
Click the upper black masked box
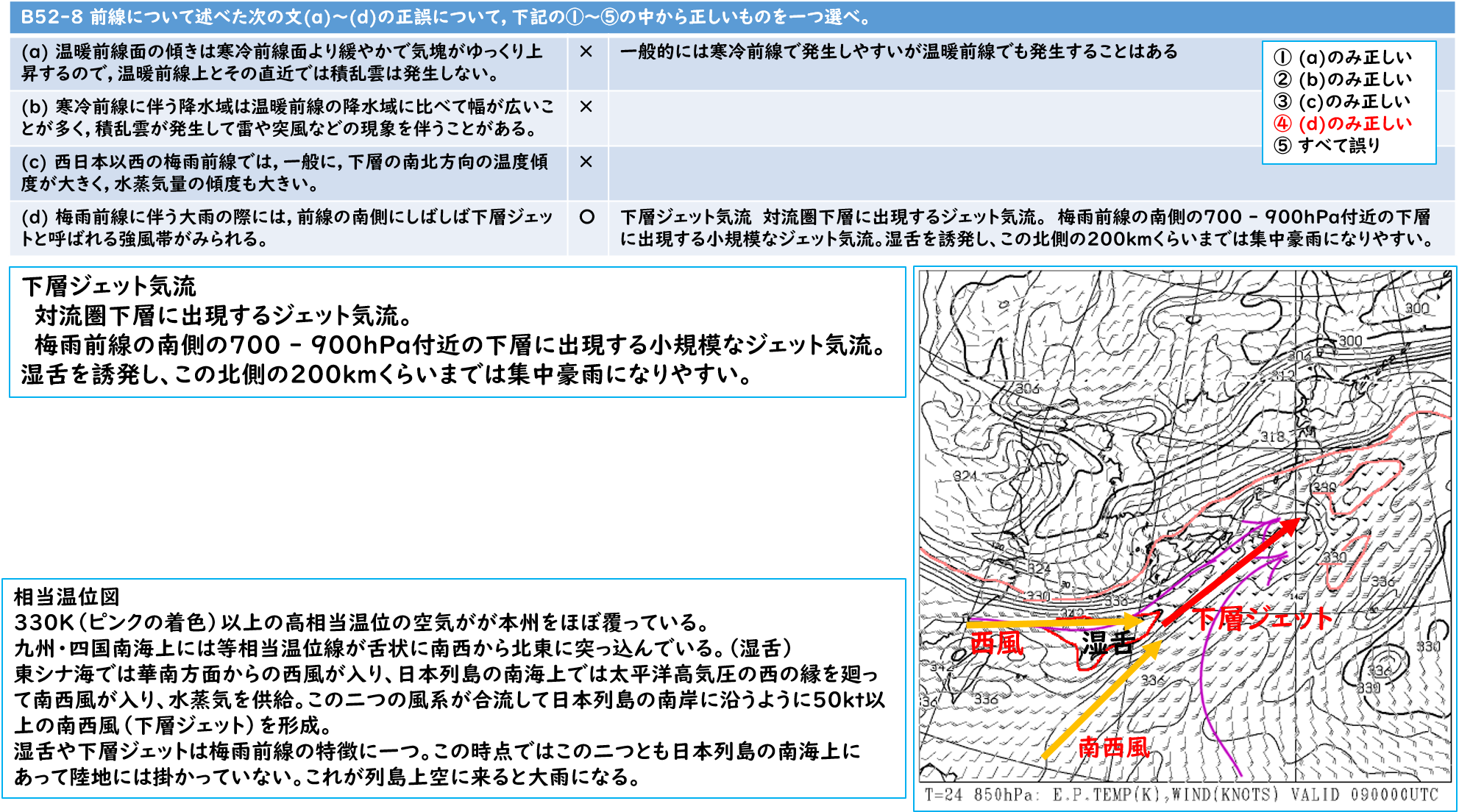(457, 332)
